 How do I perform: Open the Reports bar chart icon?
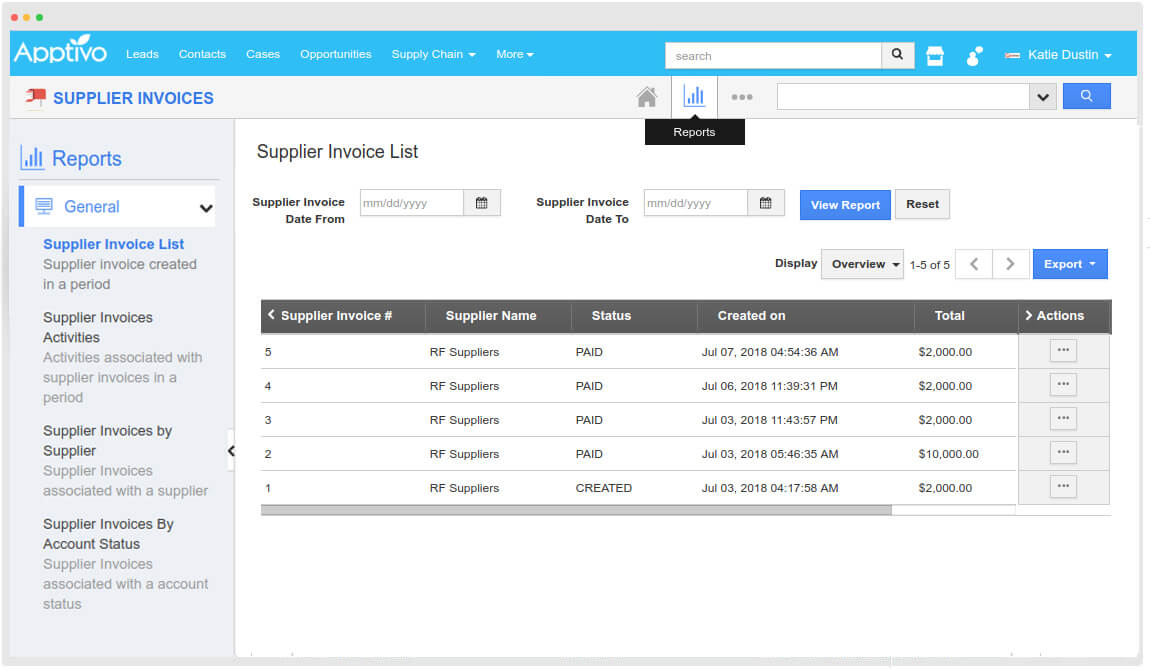694,97
